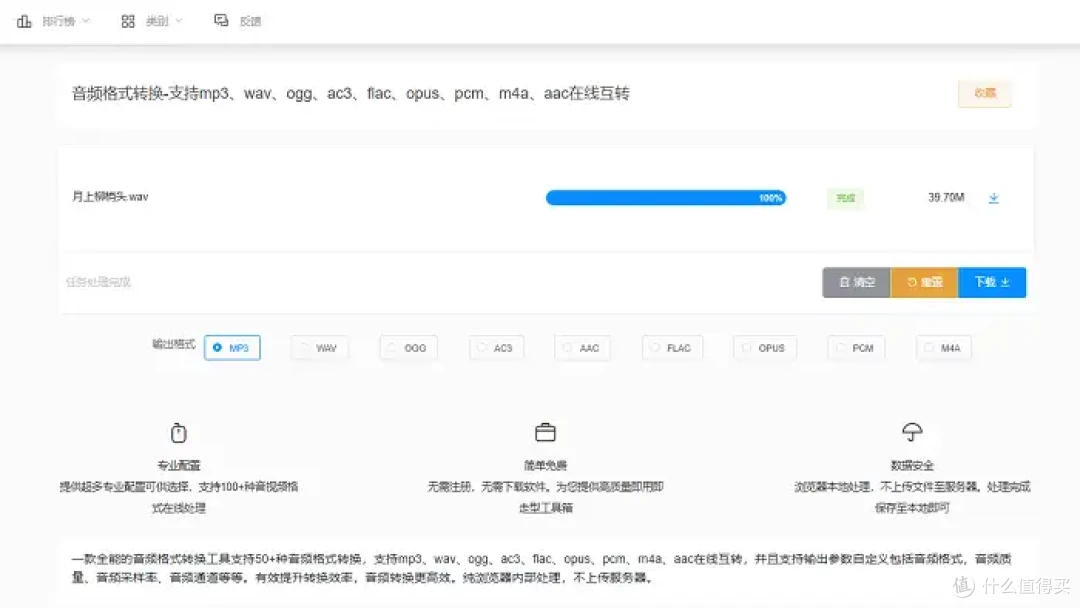Click the umbrella icon above 数据安全
Image resolution: width=1080 pixels, height=608 pixels.
click(911, 432)
